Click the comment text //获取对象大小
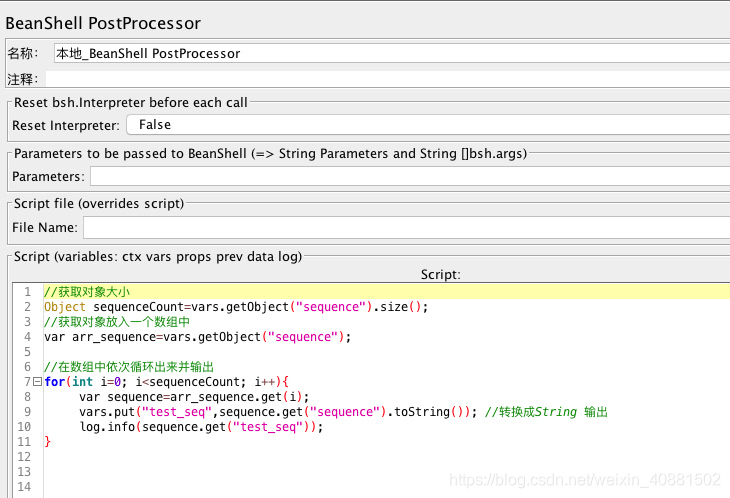 [x=87, y=292]
